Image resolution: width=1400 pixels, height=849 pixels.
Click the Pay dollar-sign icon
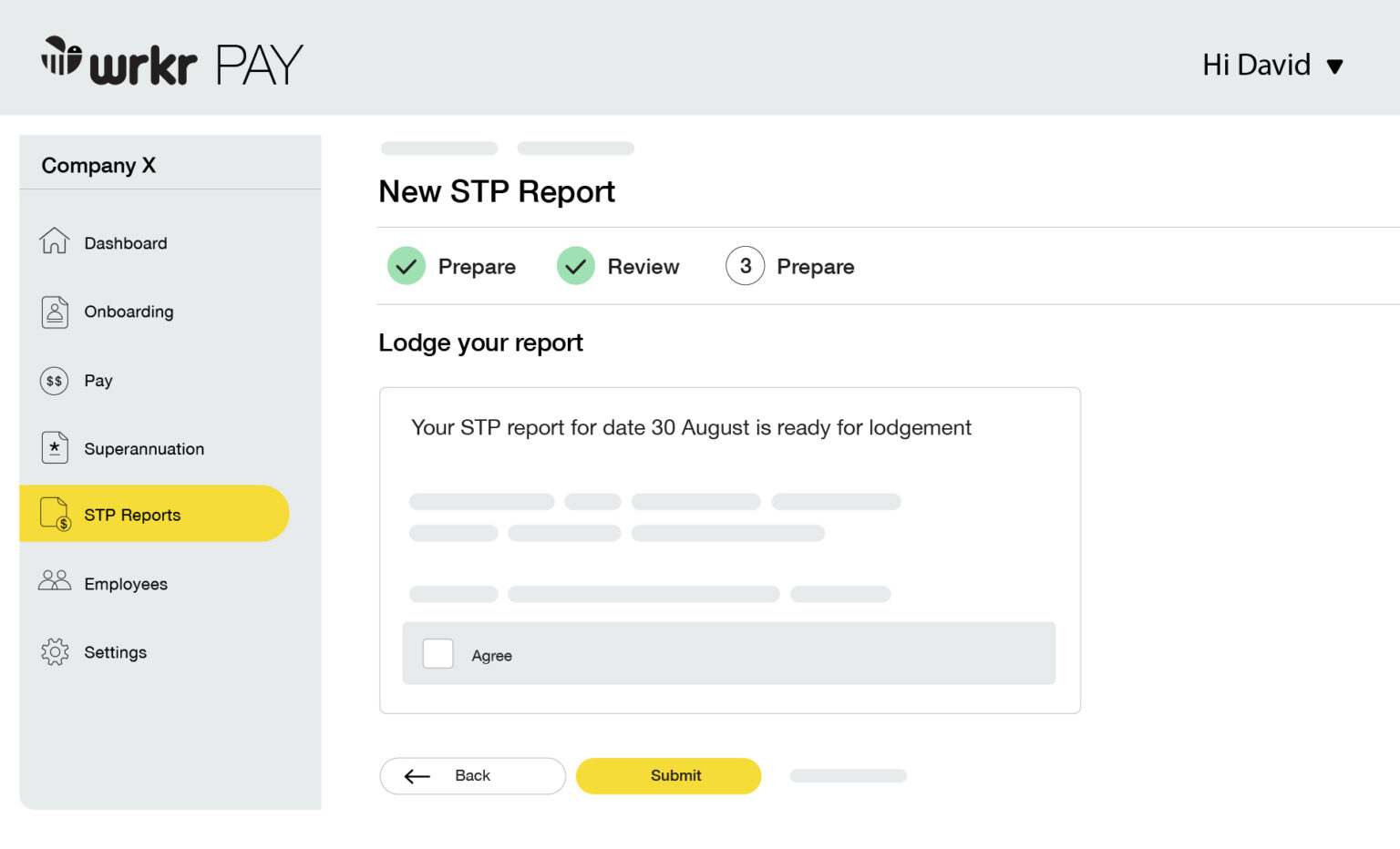click(x=55, y=381)
